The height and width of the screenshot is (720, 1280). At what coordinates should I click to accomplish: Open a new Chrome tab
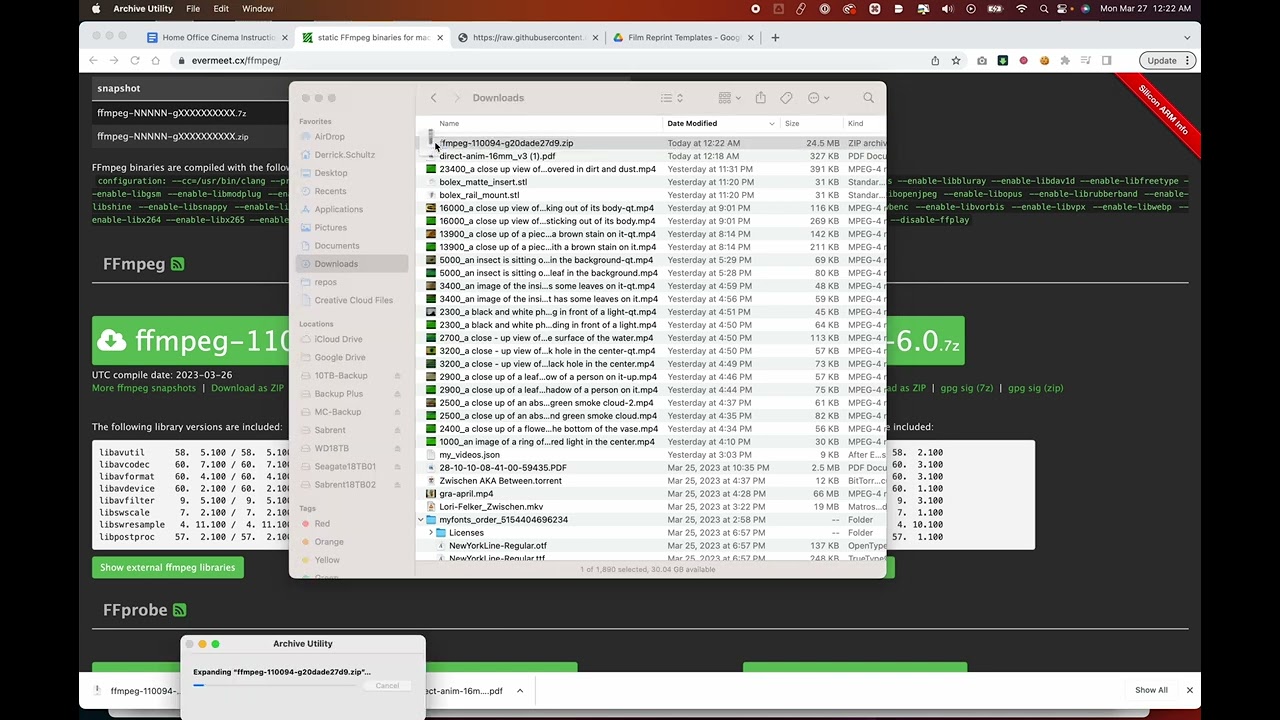coord(775,38)
